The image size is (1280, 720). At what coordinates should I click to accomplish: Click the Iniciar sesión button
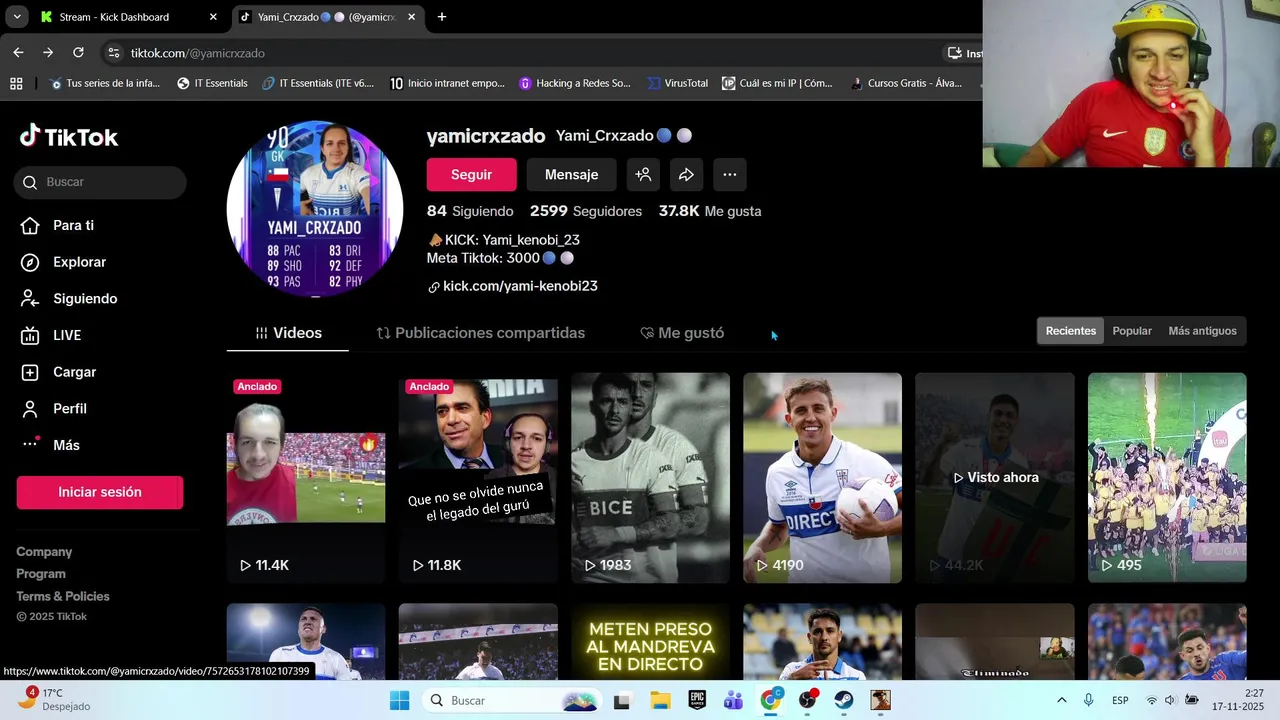[x=100, y=492]
